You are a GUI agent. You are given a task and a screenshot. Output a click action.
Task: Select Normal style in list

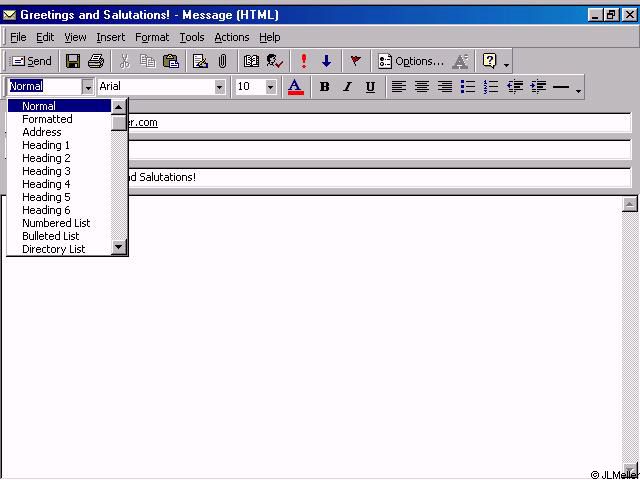pos(59,106)
